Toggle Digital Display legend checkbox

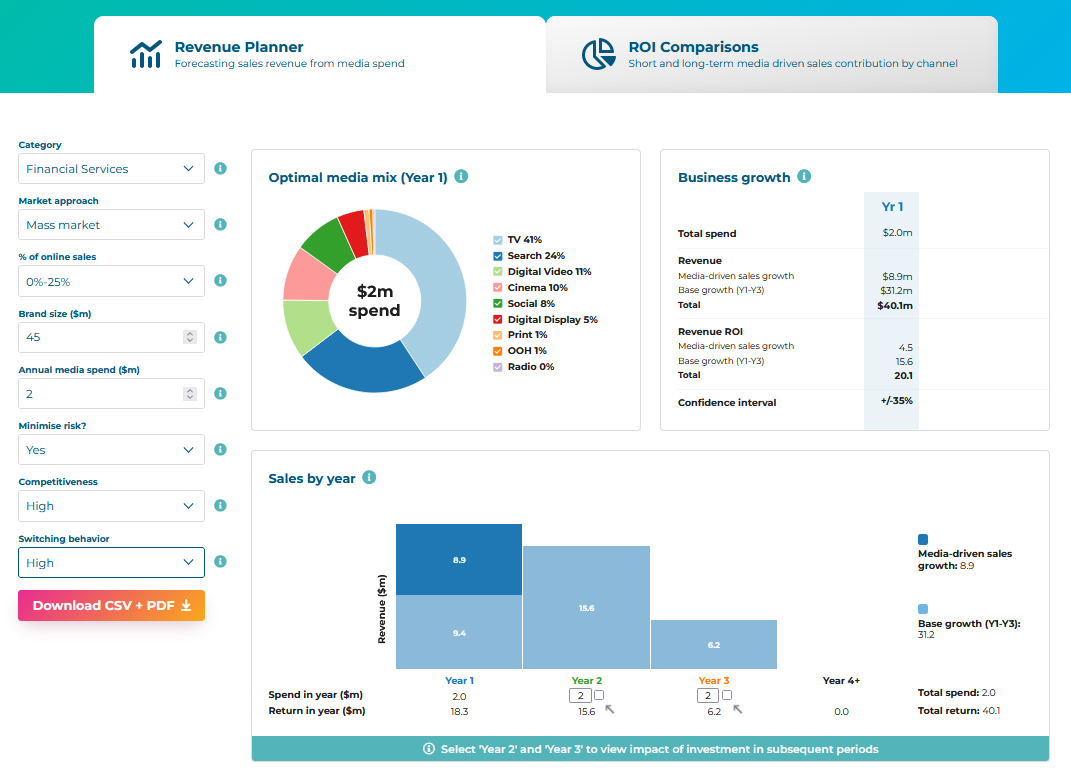(x=498, y=320)
